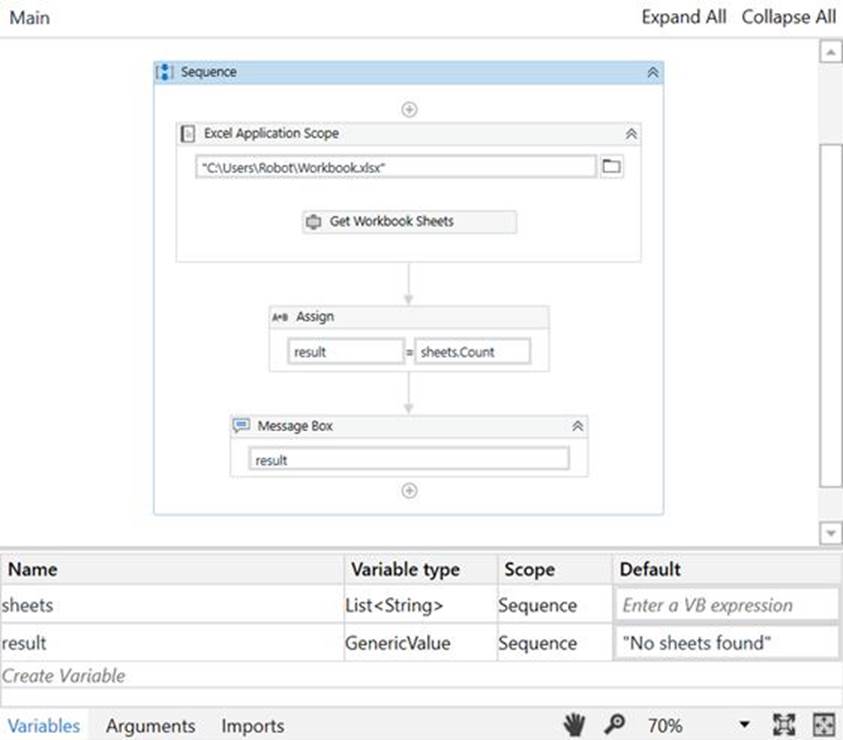Click the pan hand tool icon

coord(574,725)
